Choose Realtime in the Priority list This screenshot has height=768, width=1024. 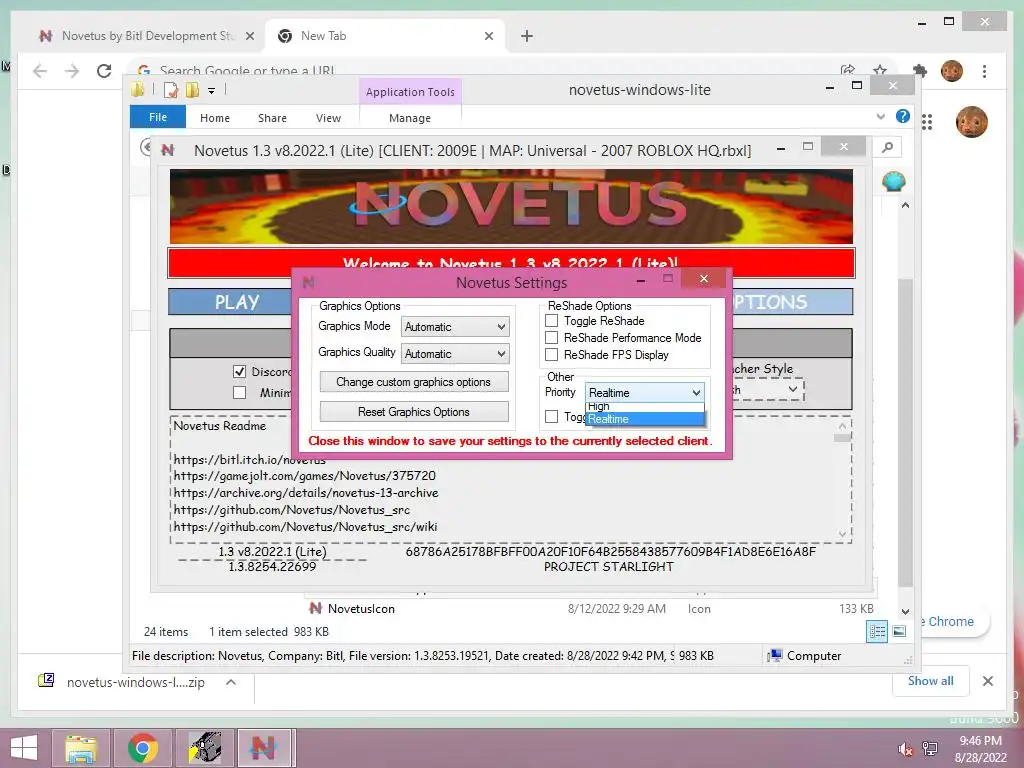[x=645, y=419]
